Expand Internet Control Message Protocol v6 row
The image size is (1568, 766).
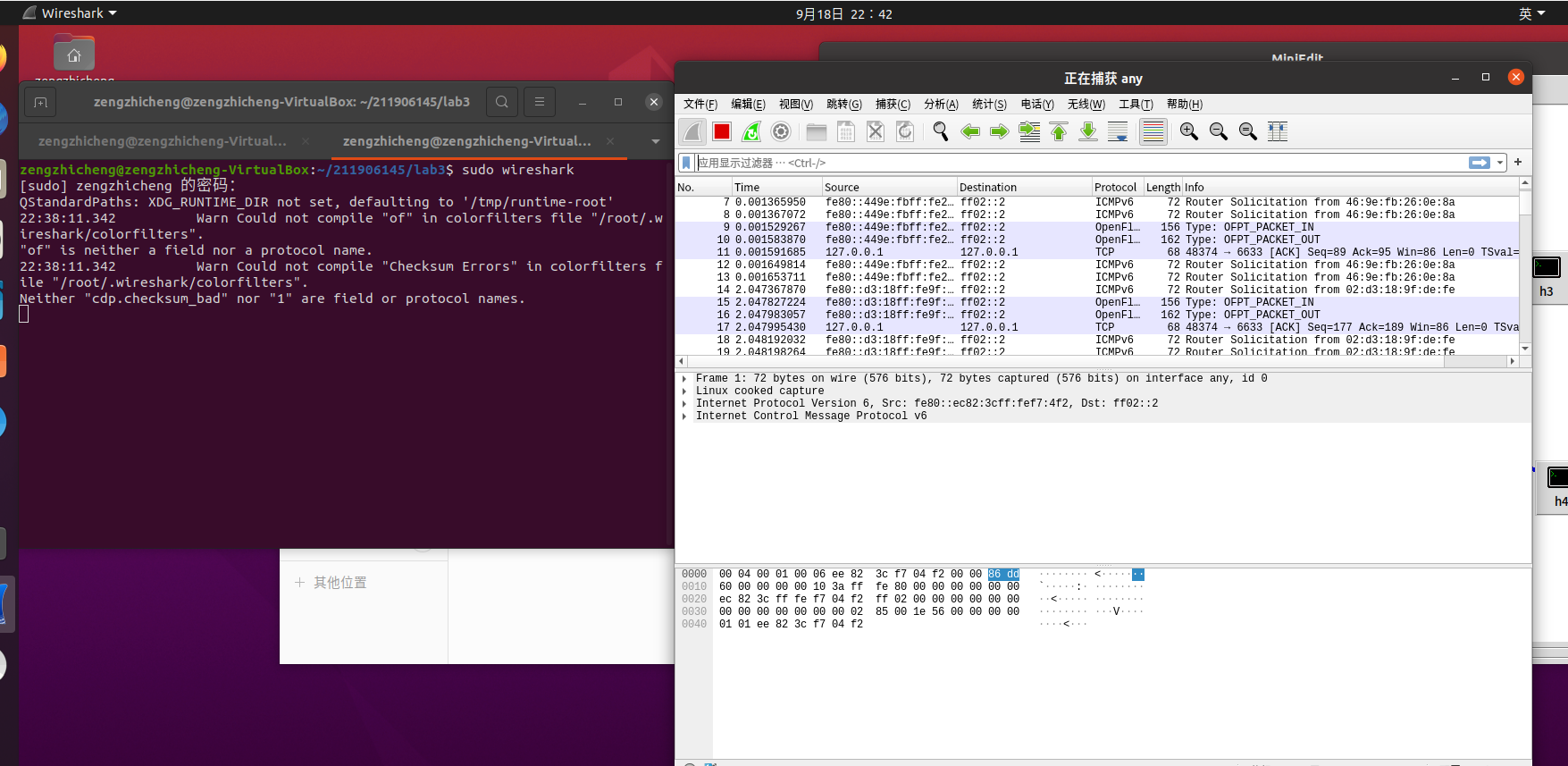684,417
